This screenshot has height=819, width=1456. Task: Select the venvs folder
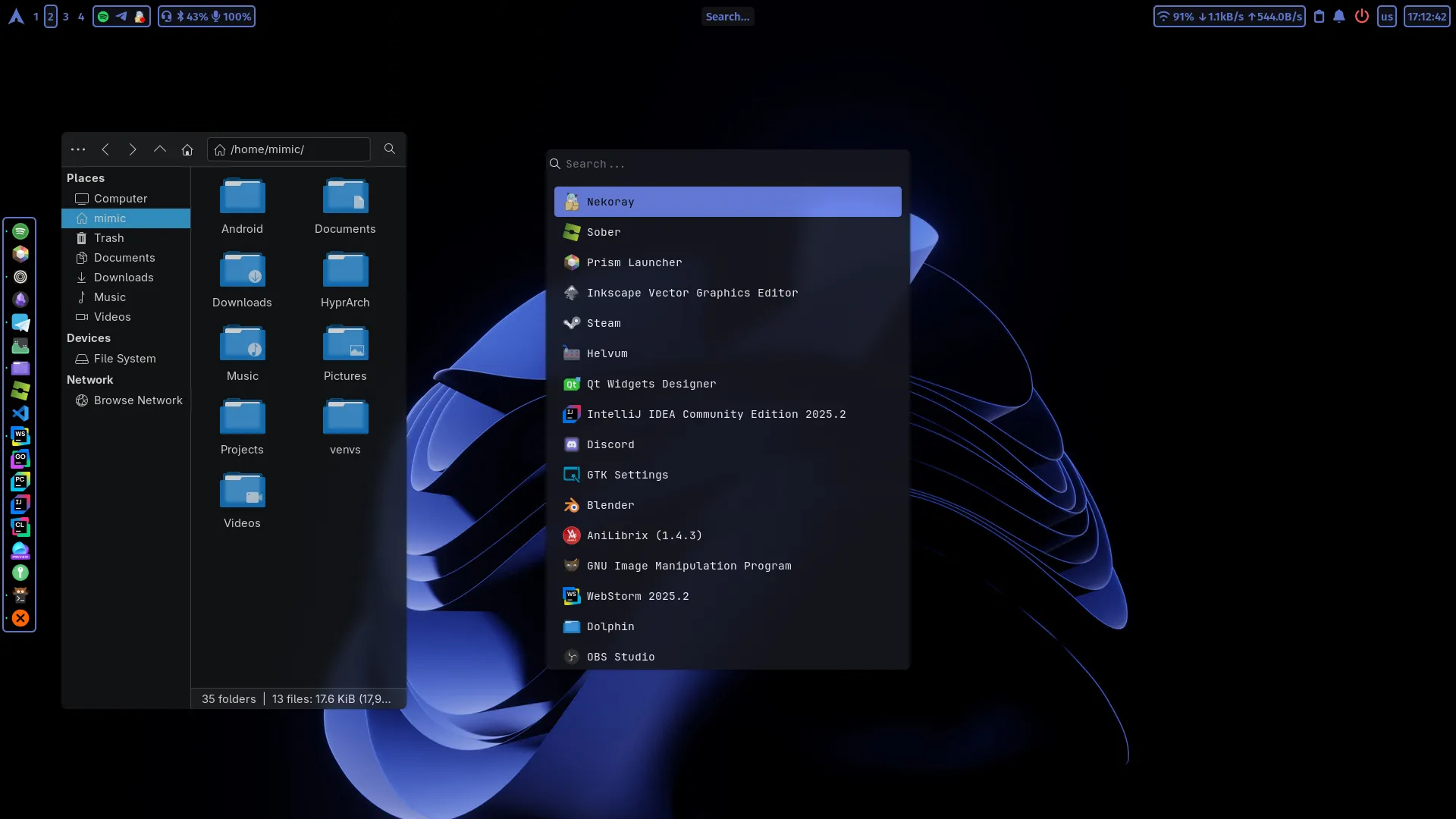pos(346,427)
